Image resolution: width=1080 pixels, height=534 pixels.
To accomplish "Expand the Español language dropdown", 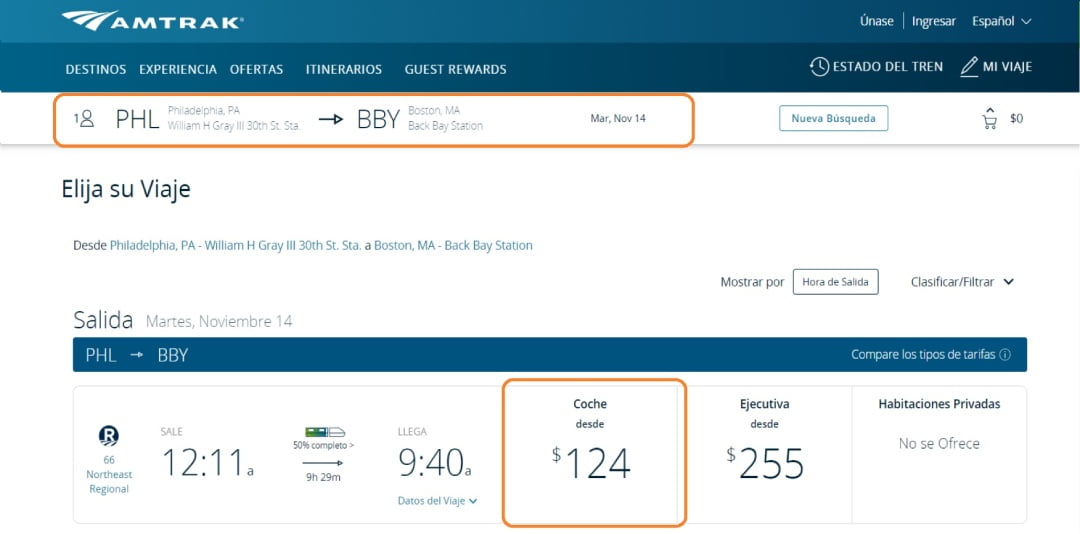I will (1001, 21).
